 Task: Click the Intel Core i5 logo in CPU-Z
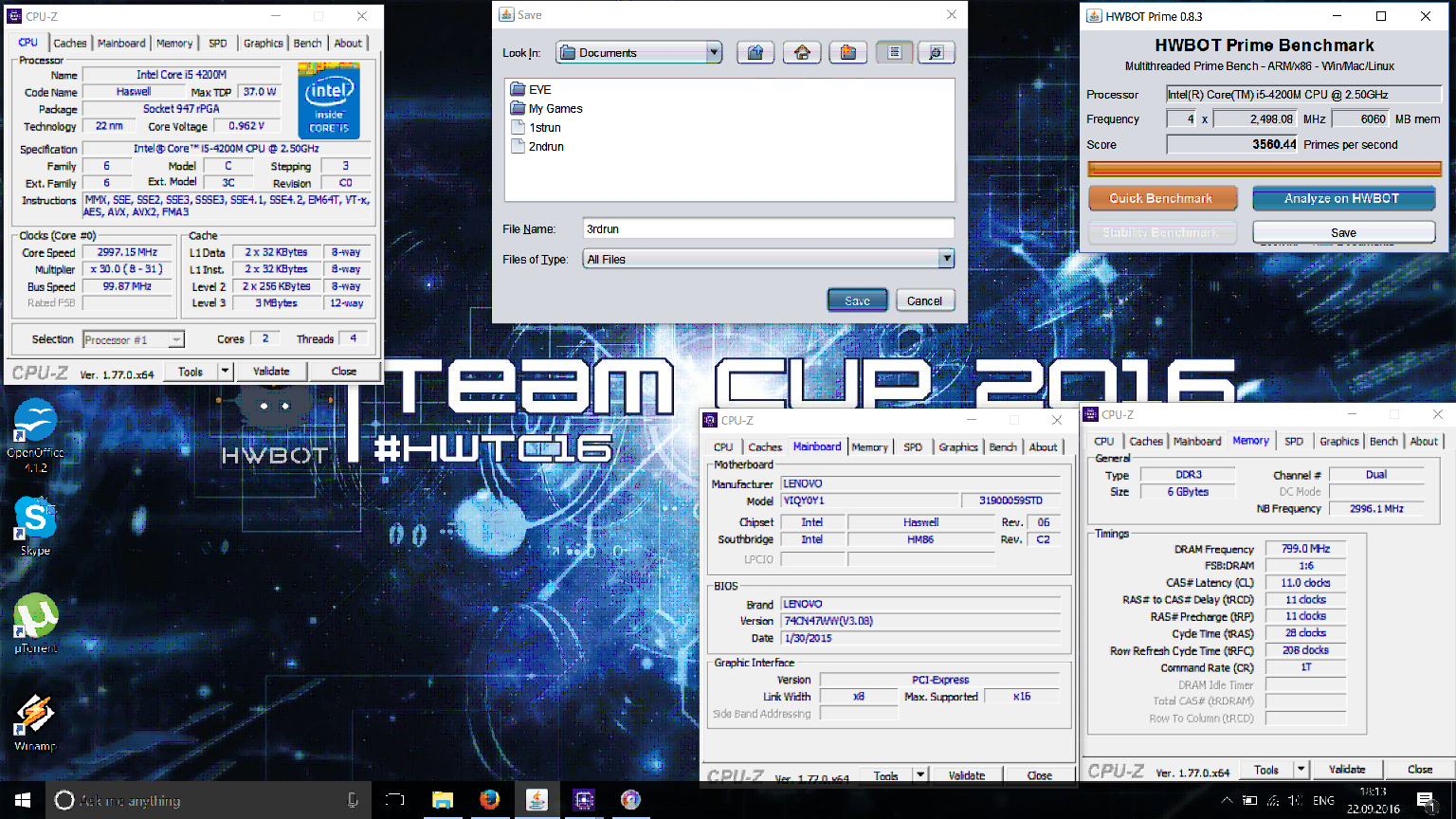tap(329, 100)
